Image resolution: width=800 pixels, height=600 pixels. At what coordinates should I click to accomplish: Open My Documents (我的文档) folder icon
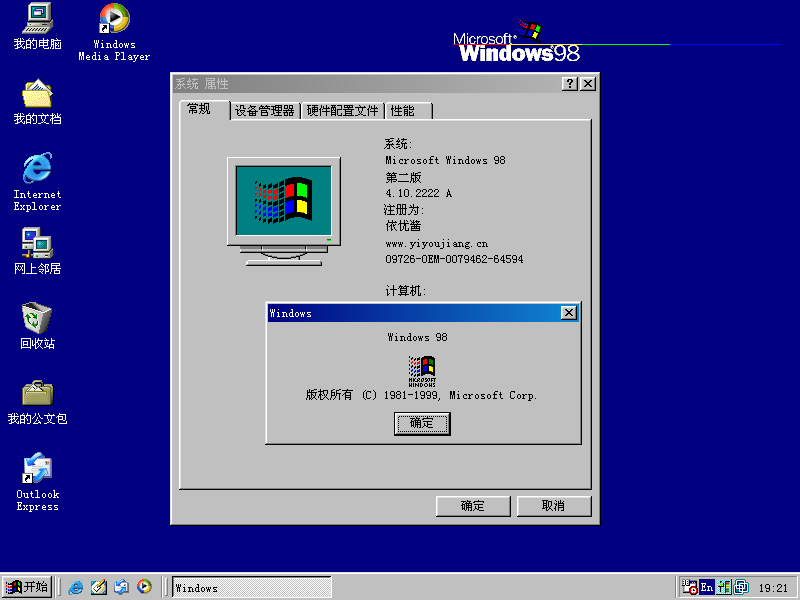pyautogui.click(x=37, y=95)
